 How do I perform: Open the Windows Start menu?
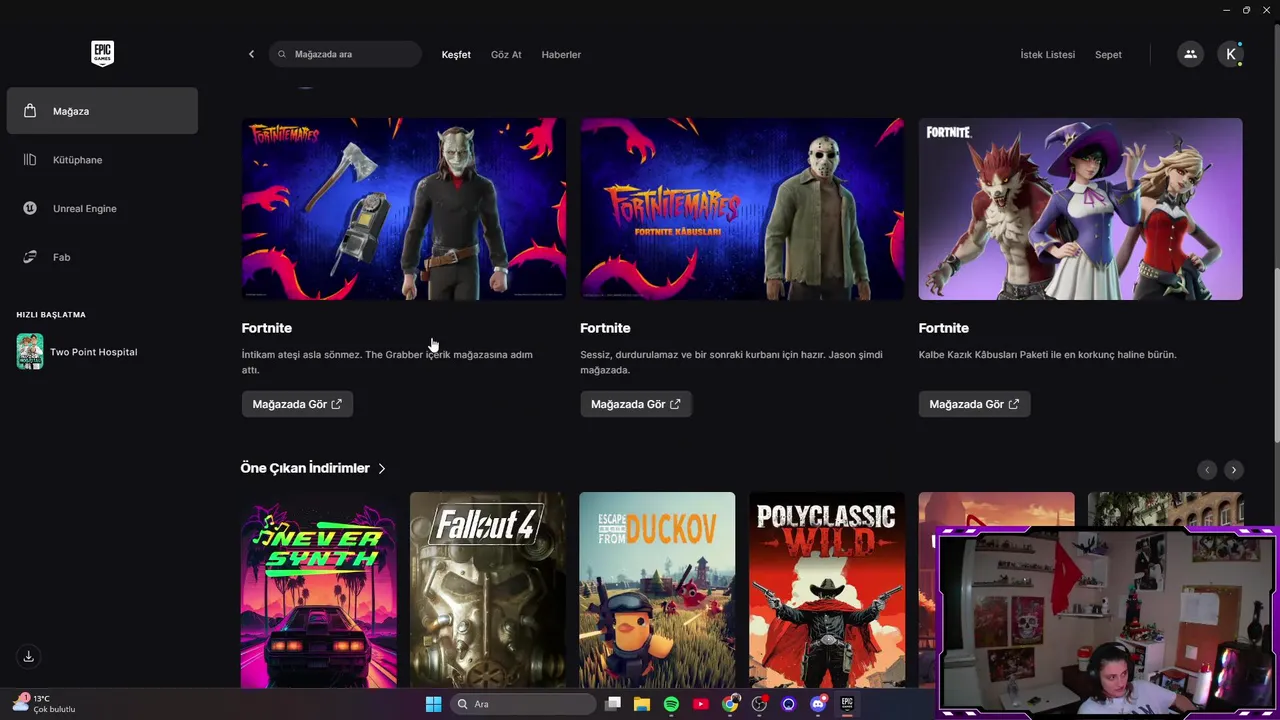(x=433, y=704)
